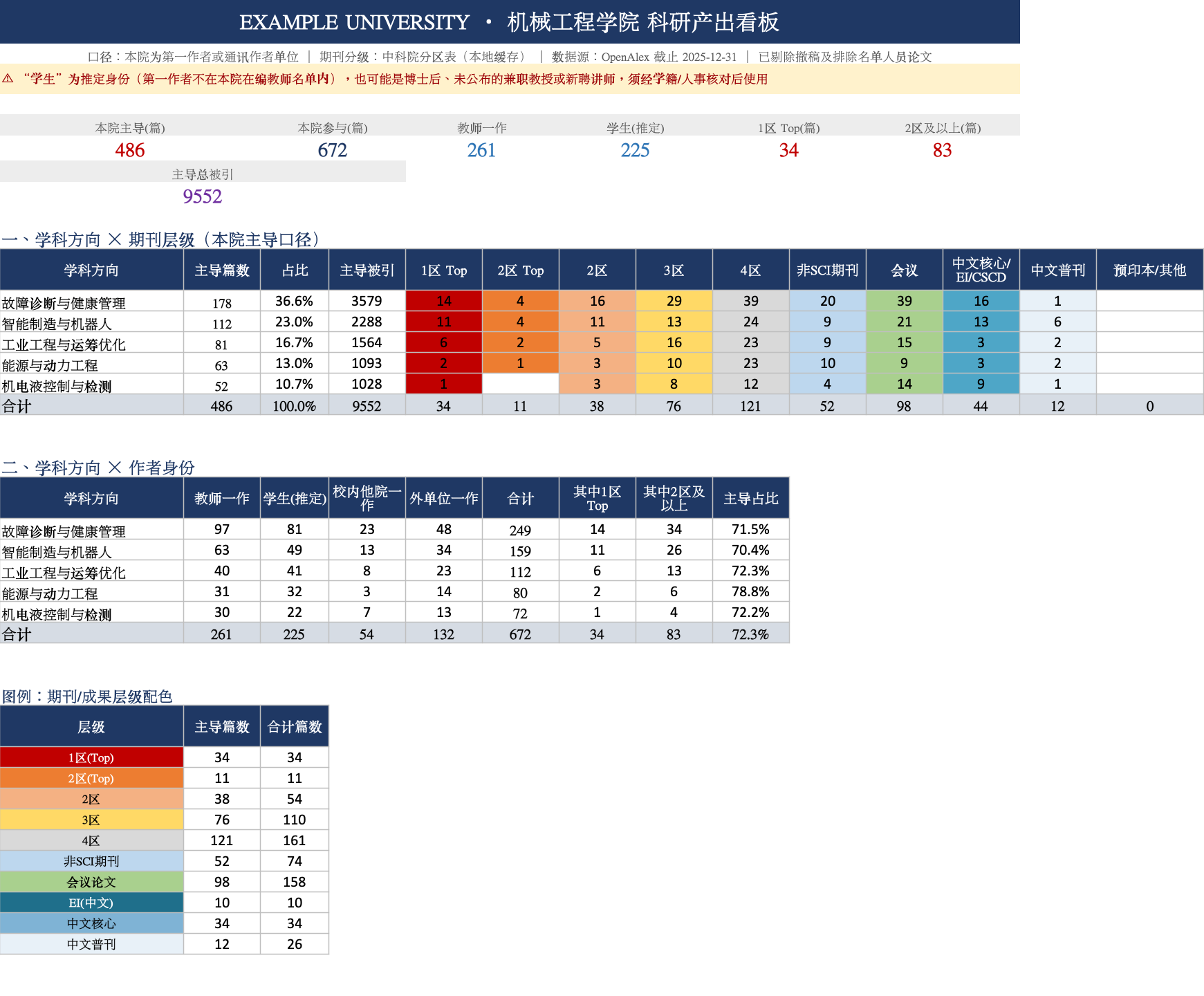Click the 主导占比 value 71.5%
Viewport: 1204px width, 996px height.
(751, 529)
